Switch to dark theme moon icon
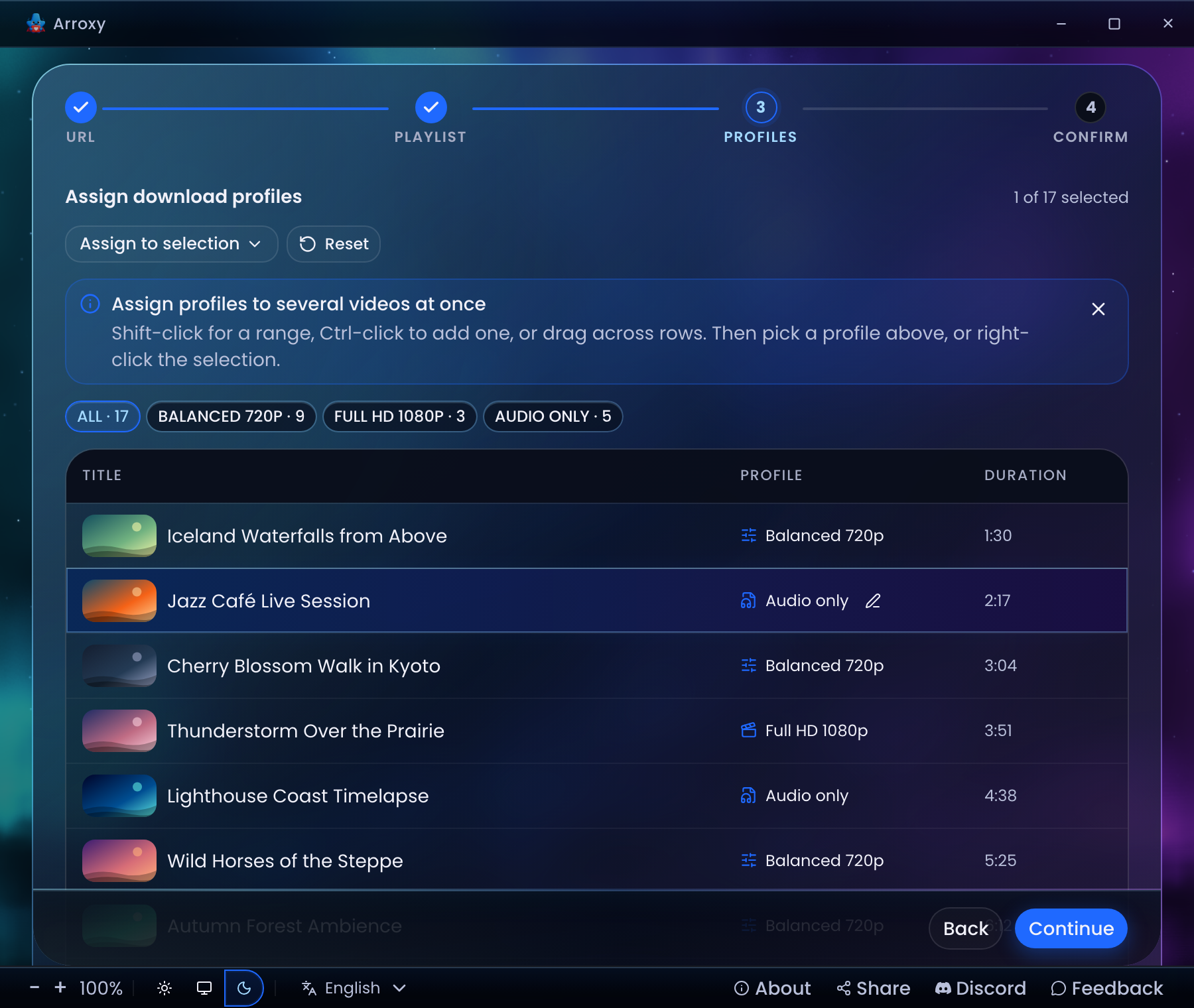1194x1008 pixels. pyautogui.click(x=244, y=988)
